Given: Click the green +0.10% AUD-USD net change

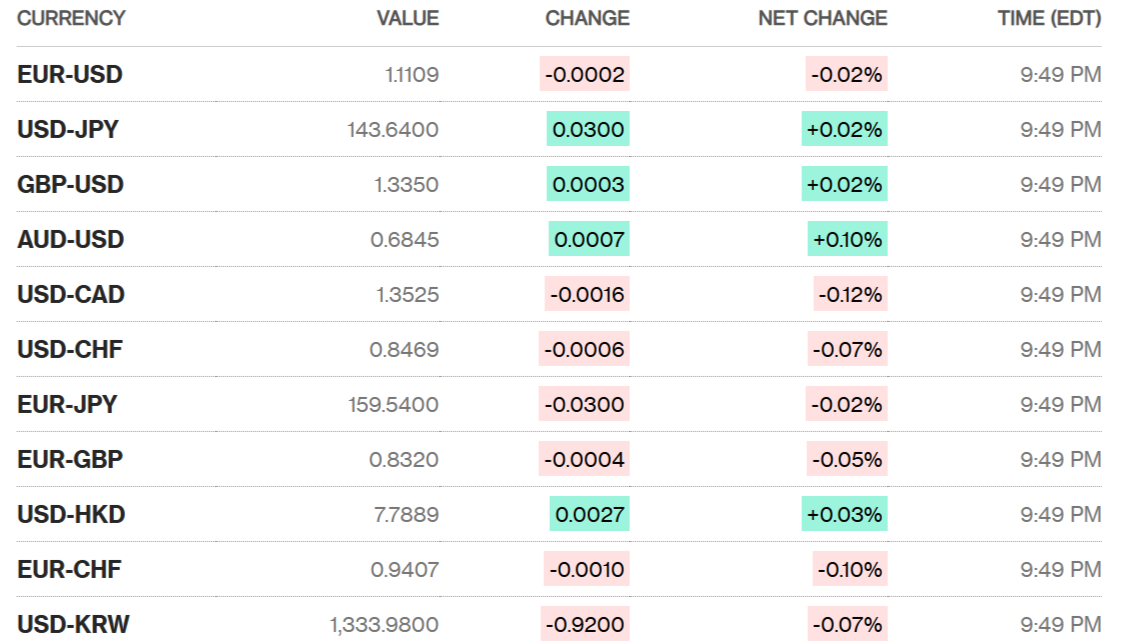Looking at the screenshot, I should click(846, 240).
